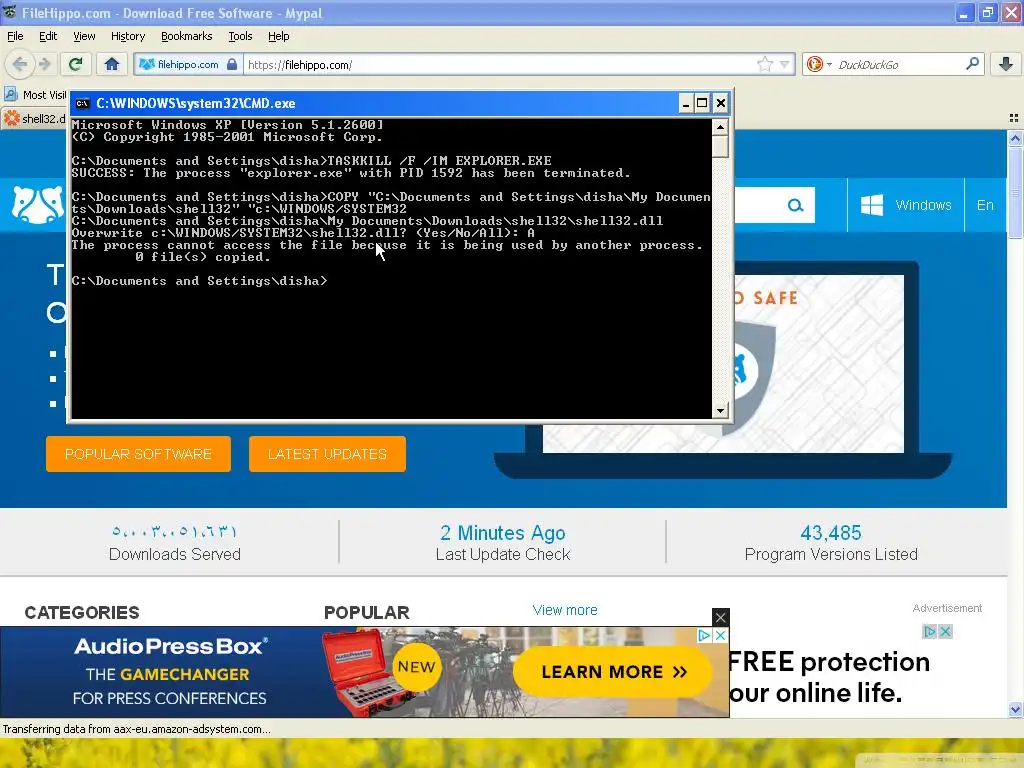Open the Home page icon

pyautogui.click(x=112, y=64)
